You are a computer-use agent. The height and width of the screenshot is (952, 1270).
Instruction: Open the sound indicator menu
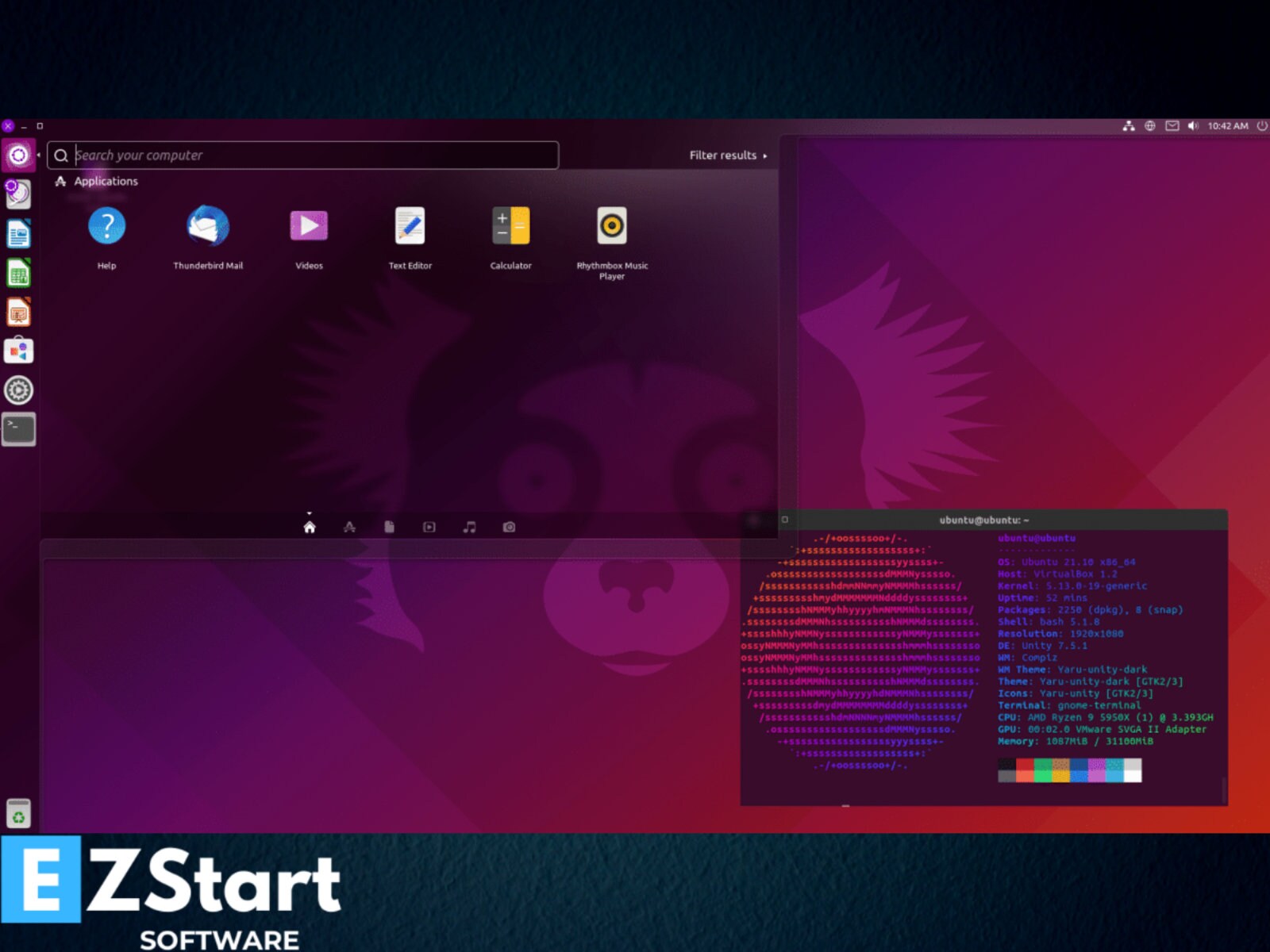pyautogui.click(x=1194, y=125)
